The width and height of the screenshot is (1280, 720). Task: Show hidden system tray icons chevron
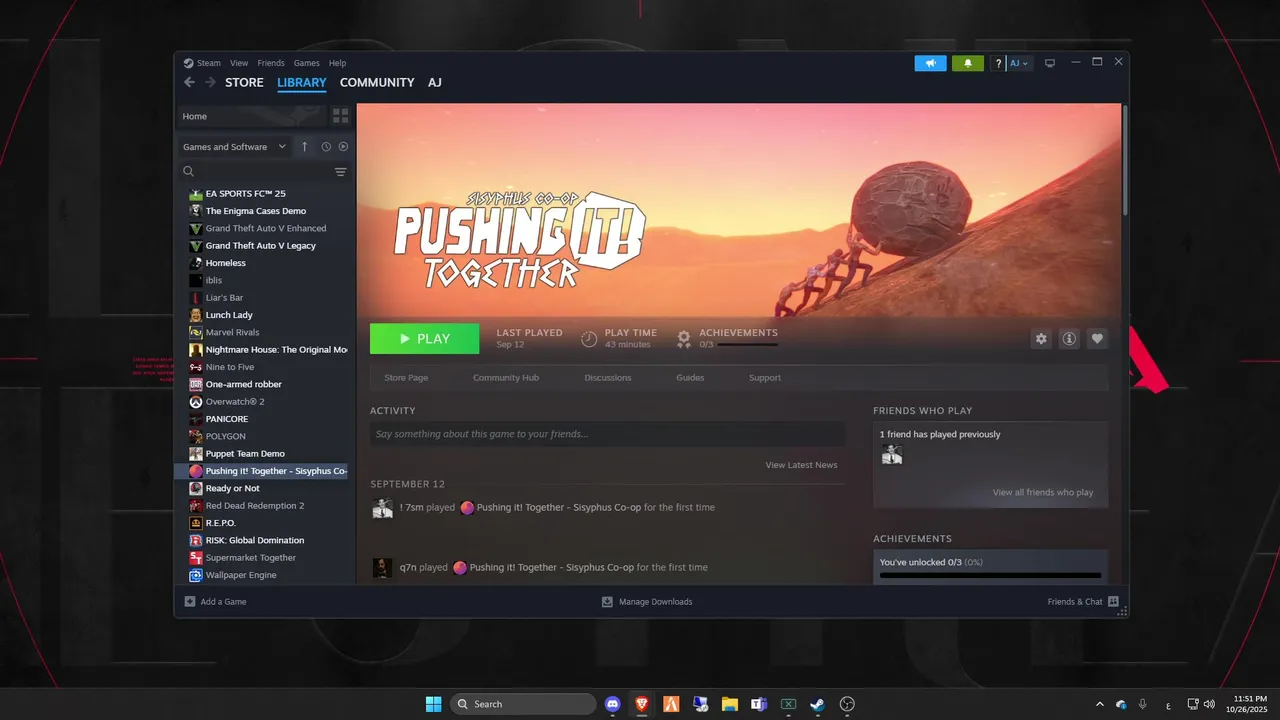[1100, 704]
